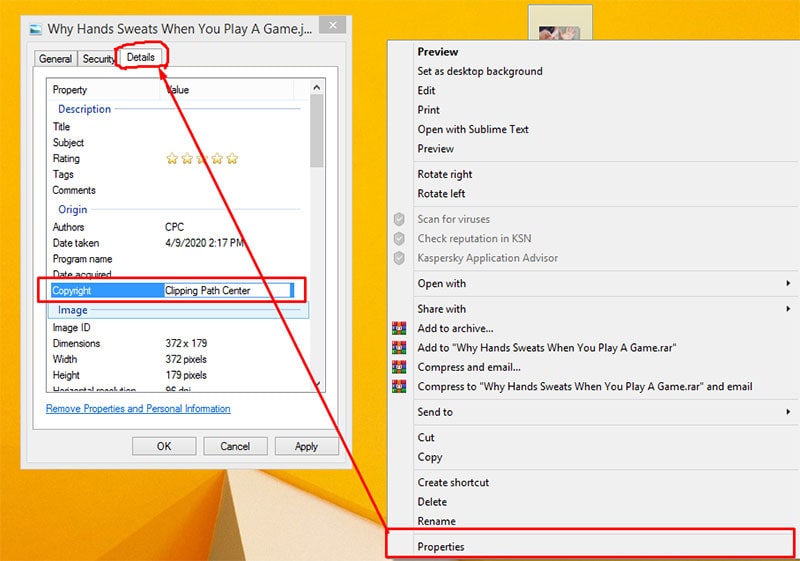Click the Date taken value 4/9/2020 2:17 PM
800x561 pixels.
[205, 243]
